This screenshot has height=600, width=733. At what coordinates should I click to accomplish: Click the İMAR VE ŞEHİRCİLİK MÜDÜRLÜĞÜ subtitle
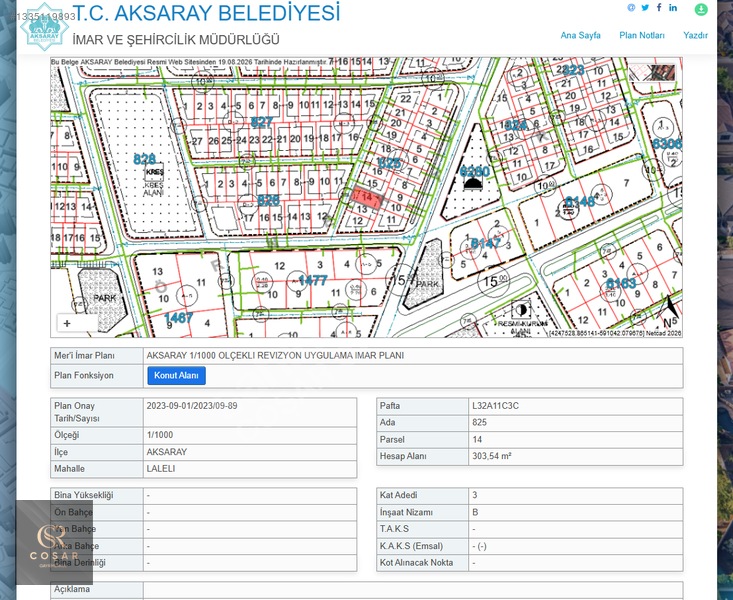tap(176, 40)
